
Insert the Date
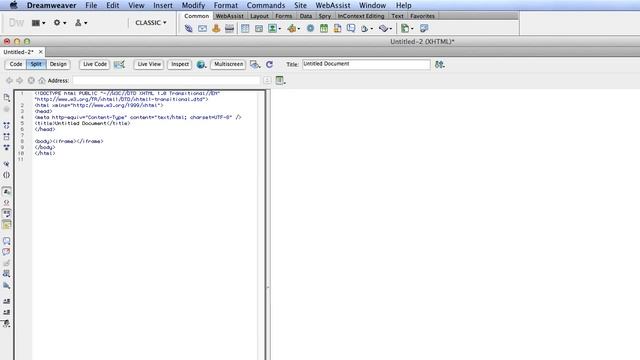point(324,29)
